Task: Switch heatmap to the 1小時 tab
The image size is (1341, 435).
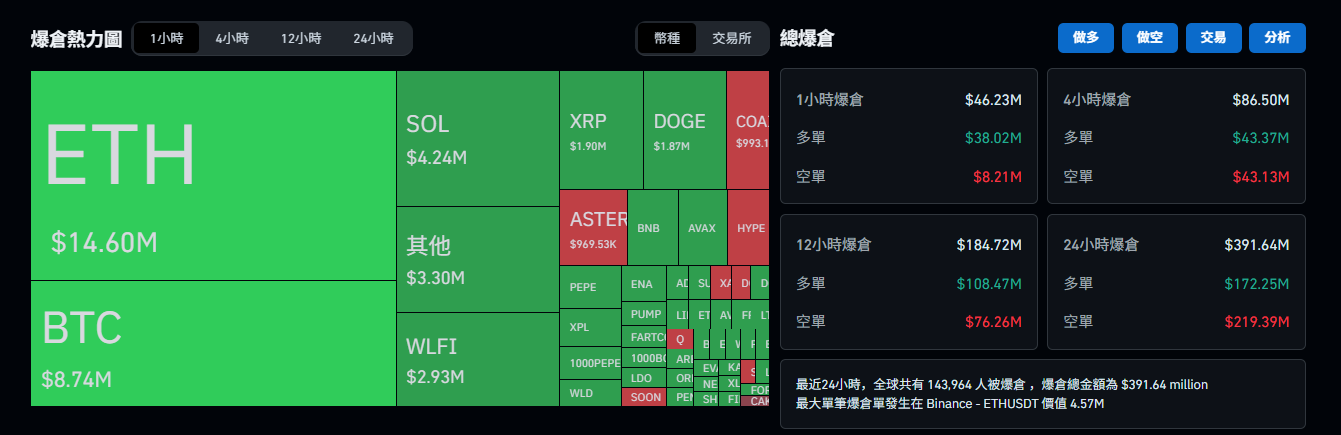Action: [x=166, y=39]
